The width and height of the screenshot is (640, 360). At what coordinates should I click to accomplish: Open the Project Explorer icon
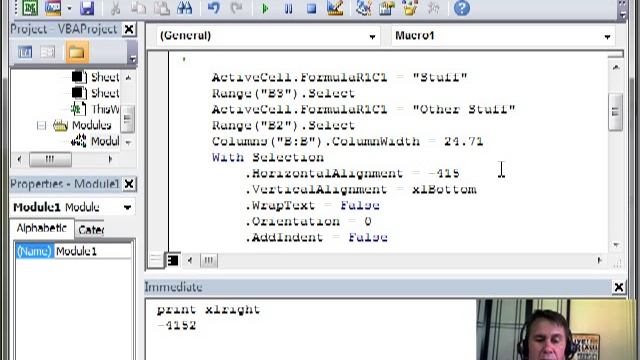[x=363, y=8]
